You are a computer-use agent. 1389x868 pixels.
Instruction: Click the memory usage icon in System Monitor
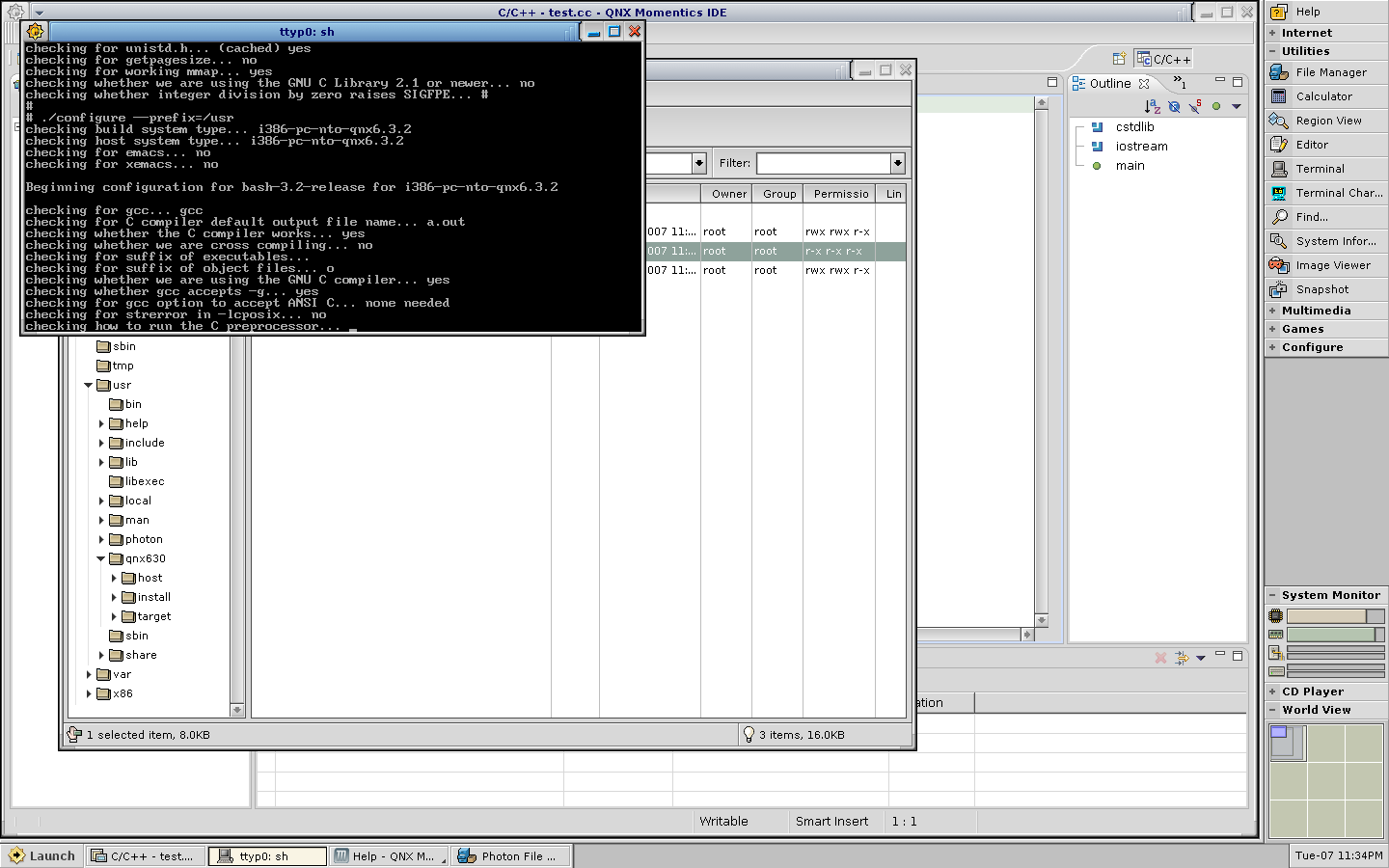pyautogui.click(x=1276, y=635)
